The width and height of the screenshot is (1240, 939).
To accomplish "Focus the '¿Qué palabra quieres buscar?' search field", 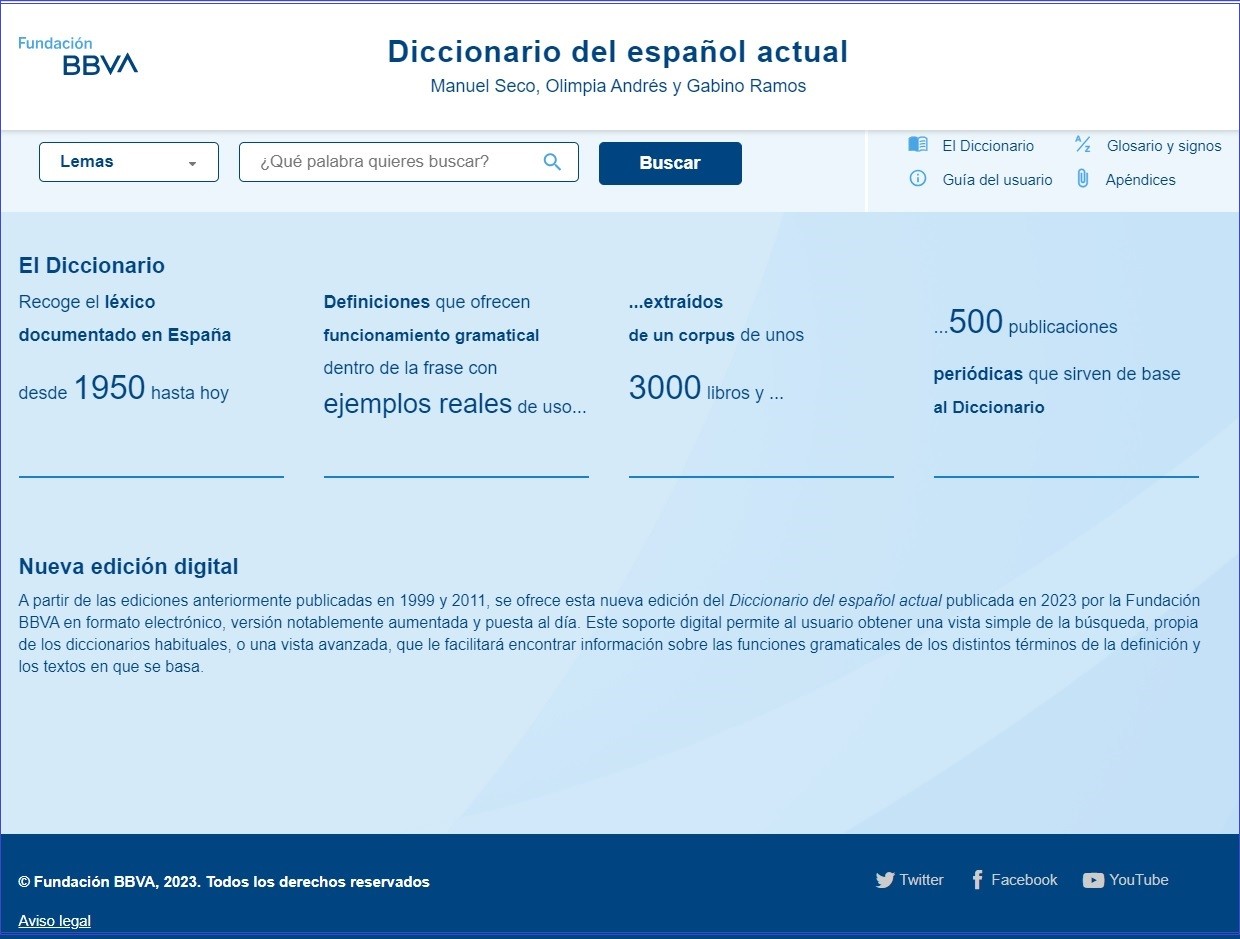I will (409, 162).
